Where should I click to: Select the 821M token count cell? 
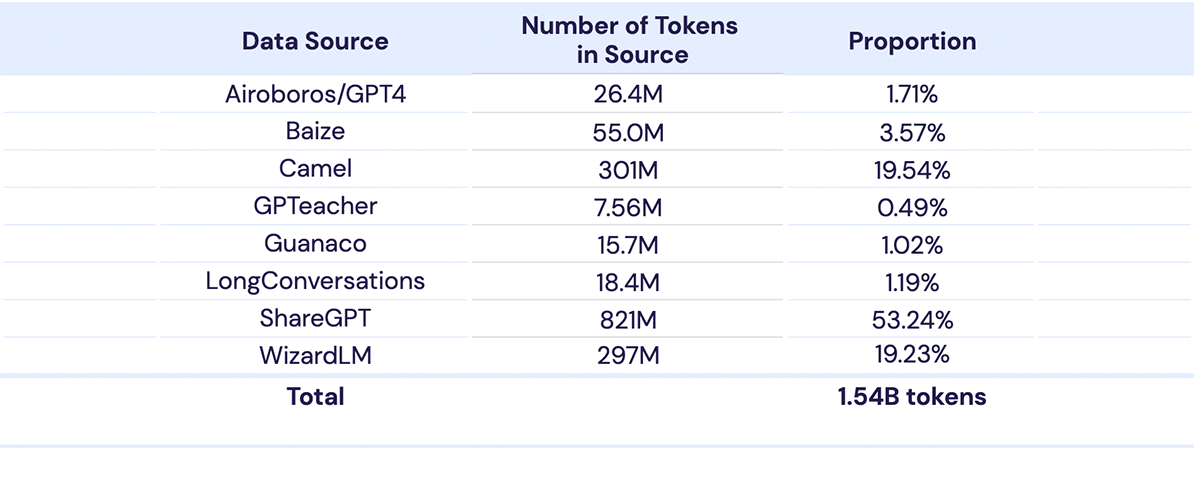pyautogui.click(x=630, y=319)
